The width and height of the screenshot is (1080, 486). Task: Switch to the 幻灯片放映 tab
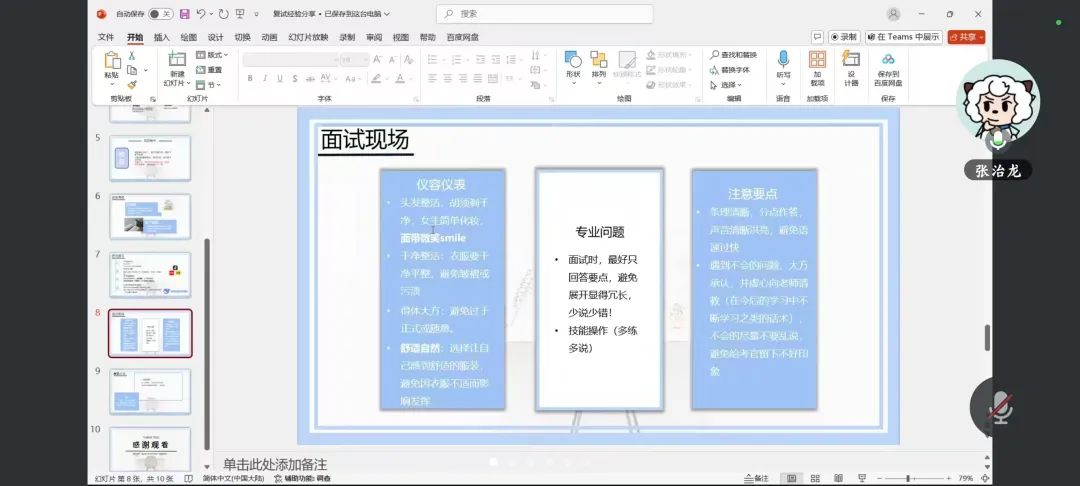coord(308,37)
